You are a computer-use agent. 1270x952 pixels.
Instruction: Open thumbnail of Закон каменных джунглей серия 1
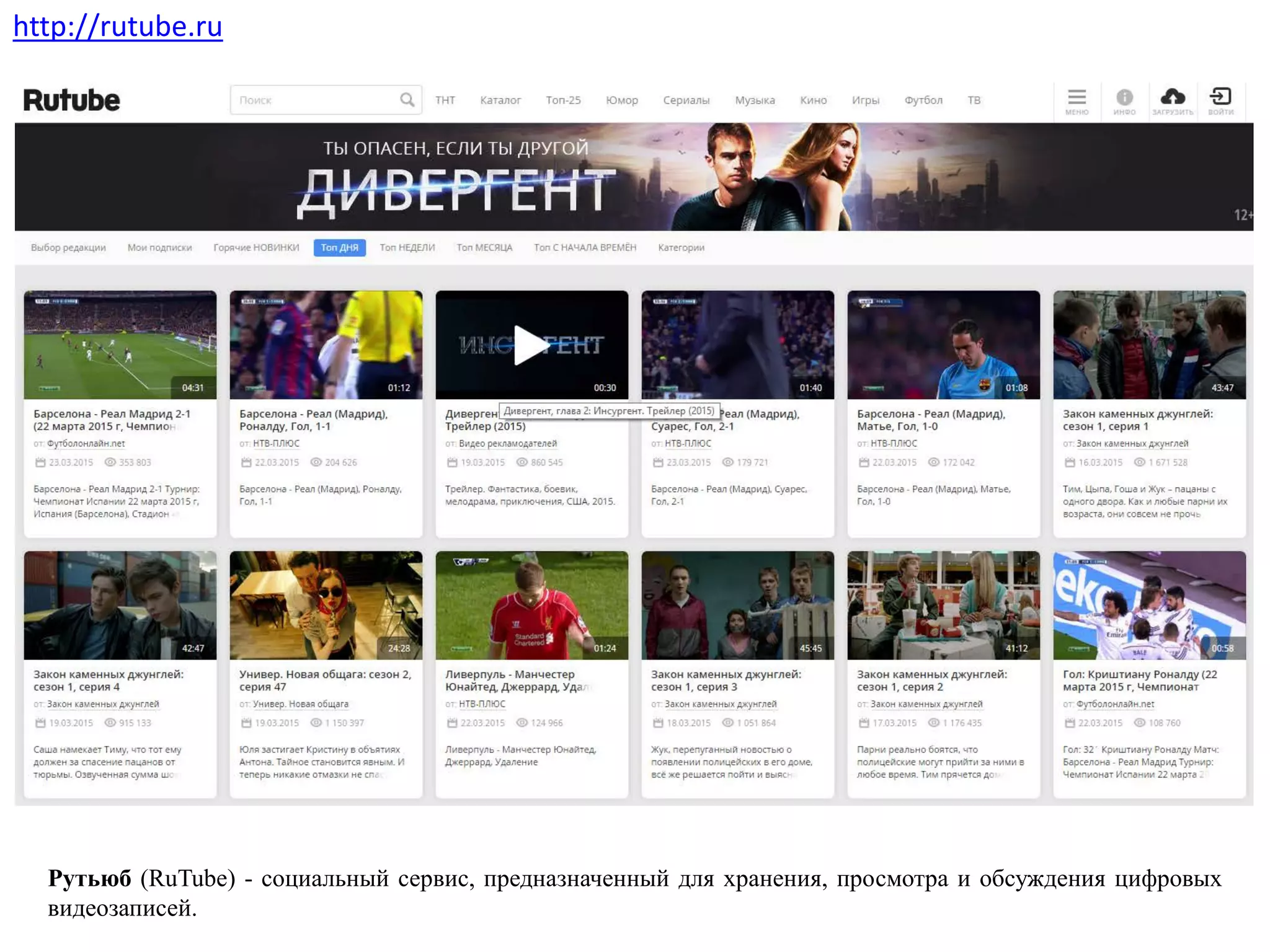point(1150,345)
